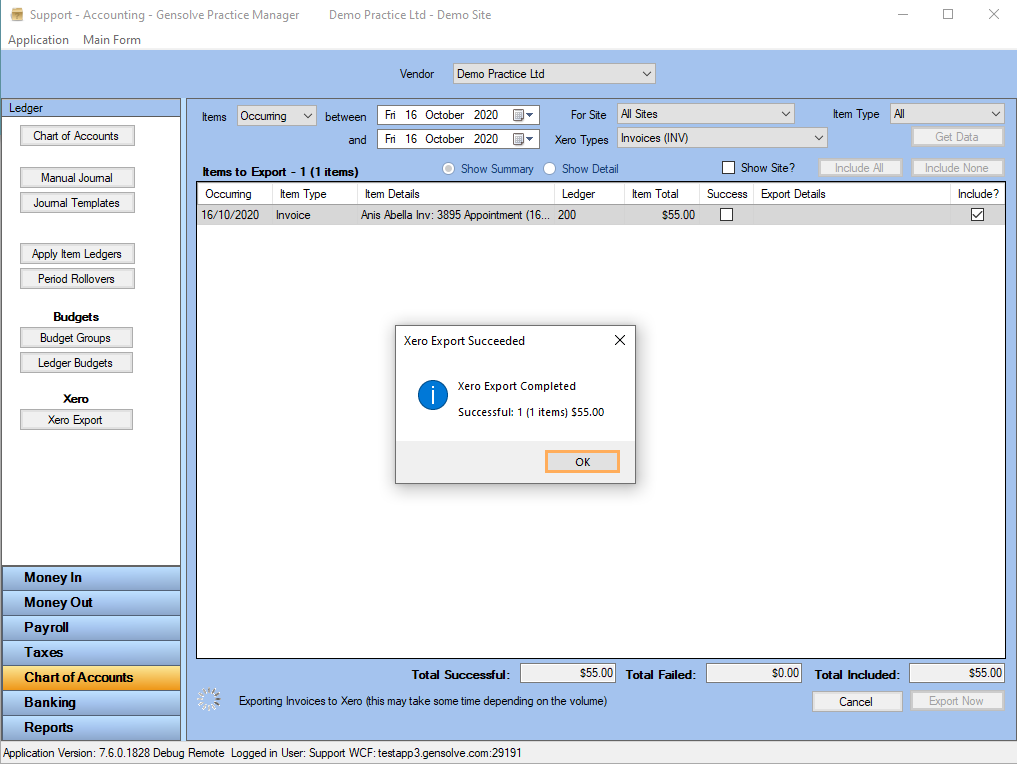This screenshot has height=764, width=1017.
Task: Open the Main Form menu
Action: 112,40
